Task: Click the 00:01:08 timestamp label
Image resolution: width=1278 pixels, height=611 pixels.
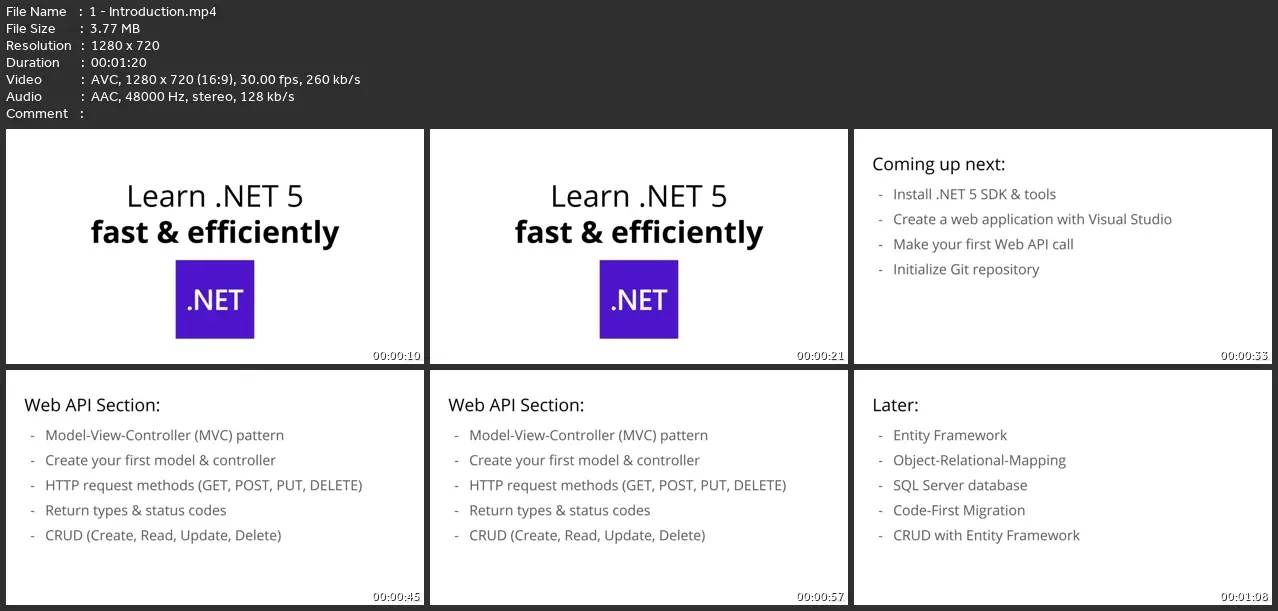Action: tap(1245, 597)
